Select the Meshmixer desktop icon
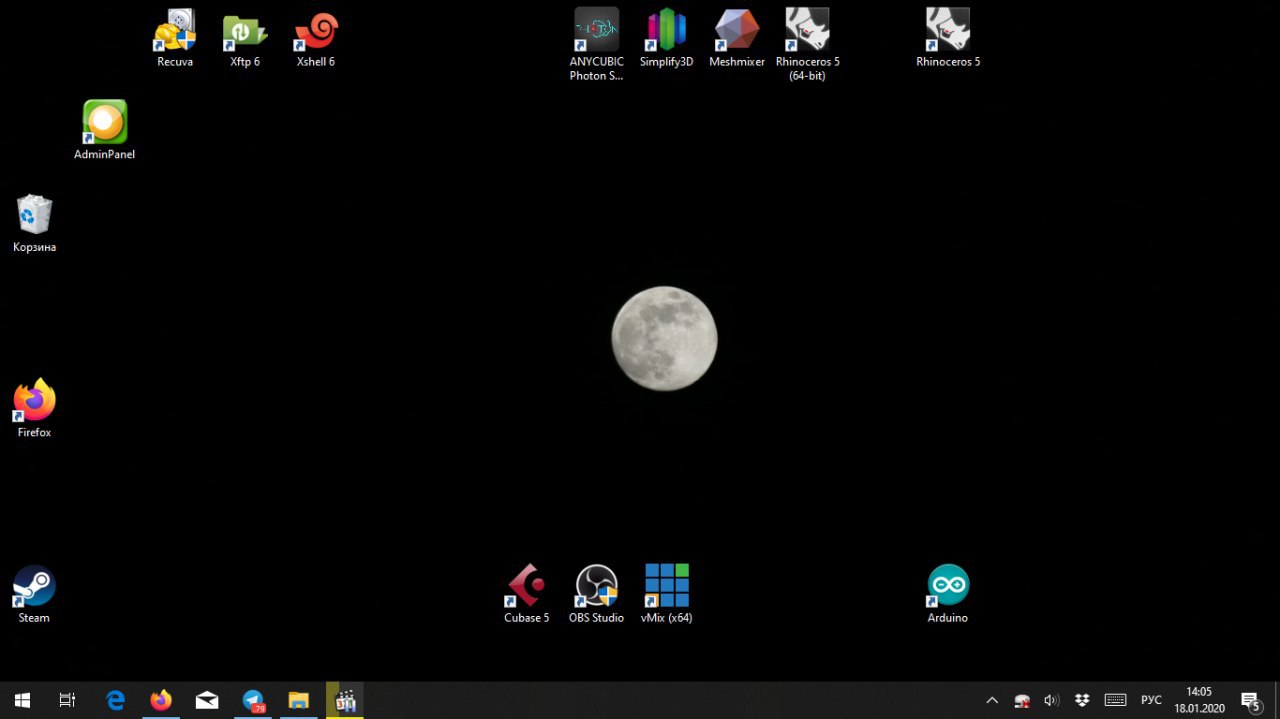Image resolution: width=1280 pixels, height=719 pixels. pos(737,39)
